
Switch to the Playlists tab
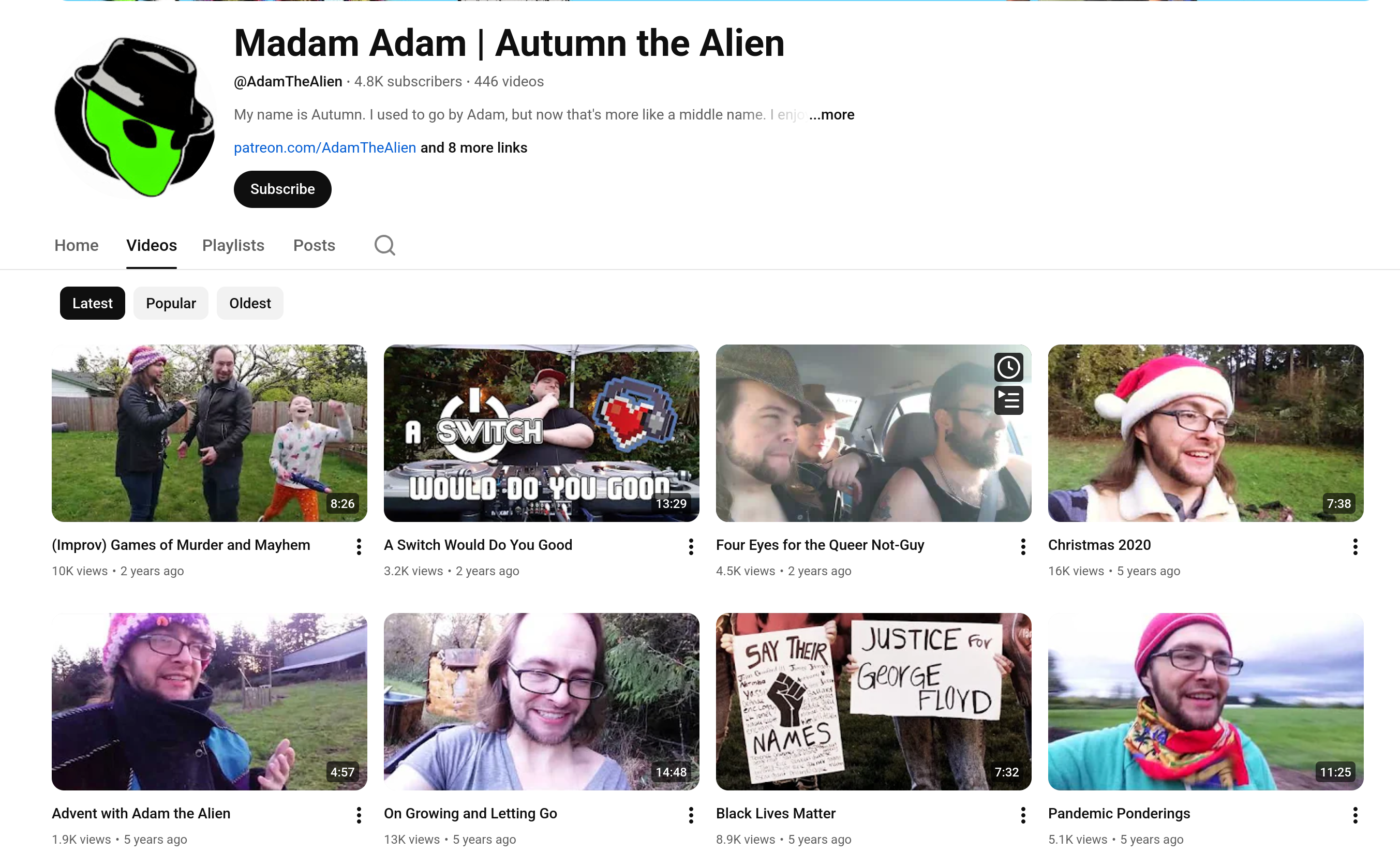tap(233, 245)
